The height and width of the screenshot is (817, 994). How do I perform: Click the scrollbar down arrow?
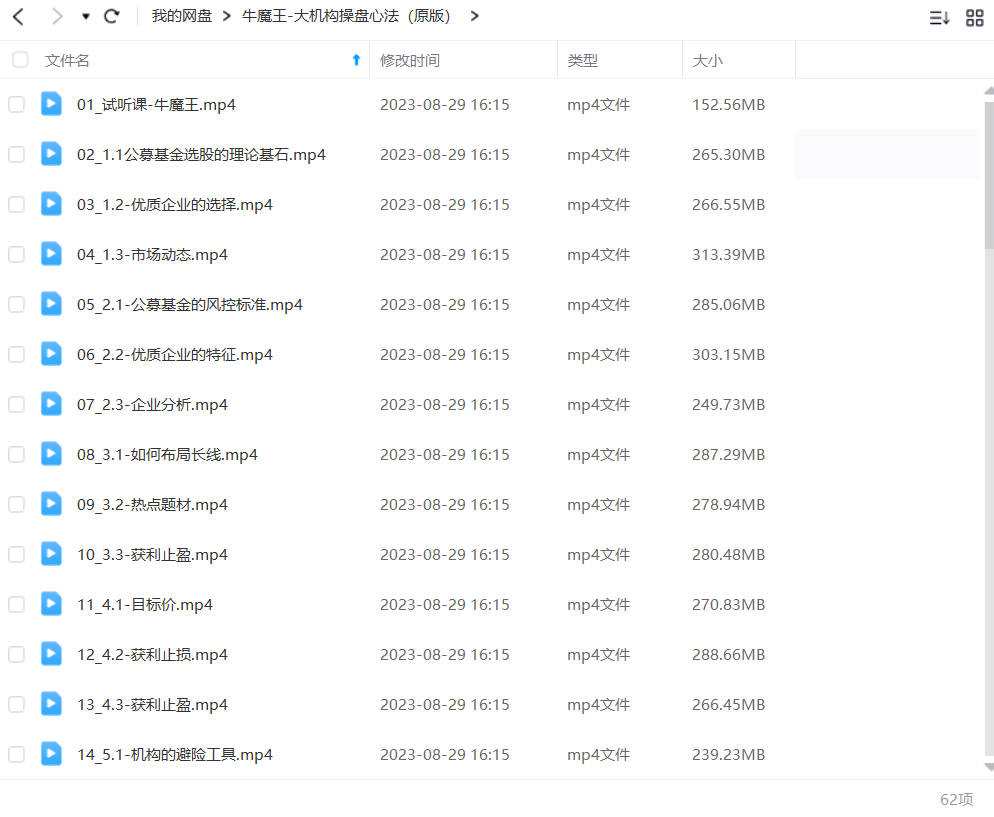(x=989, y=767)
